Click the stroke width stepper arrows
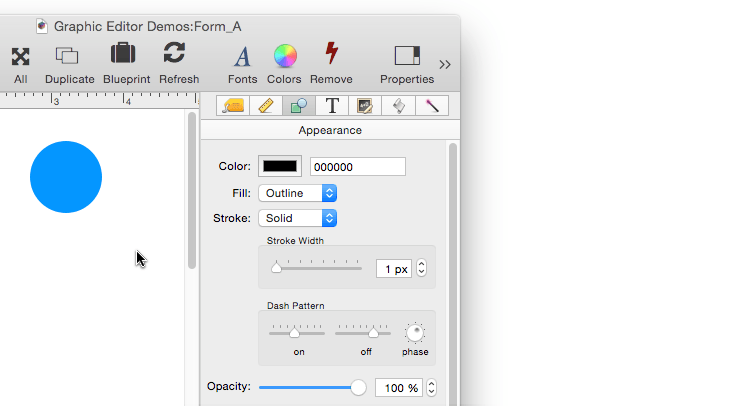 point(421,268)
